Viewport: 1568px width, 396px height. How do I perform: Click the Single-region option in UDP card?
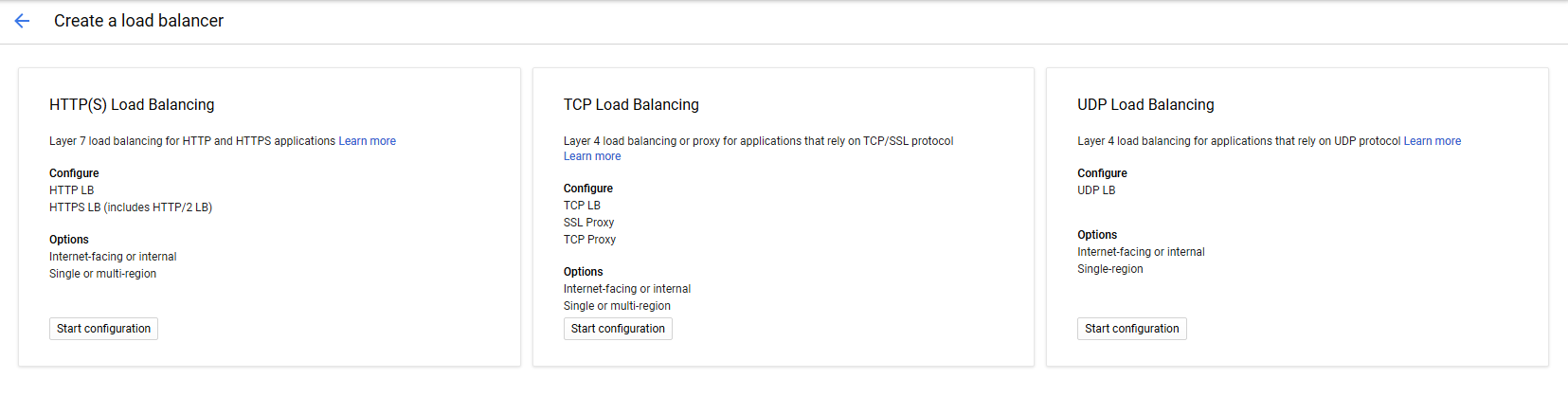point(1109,269)
